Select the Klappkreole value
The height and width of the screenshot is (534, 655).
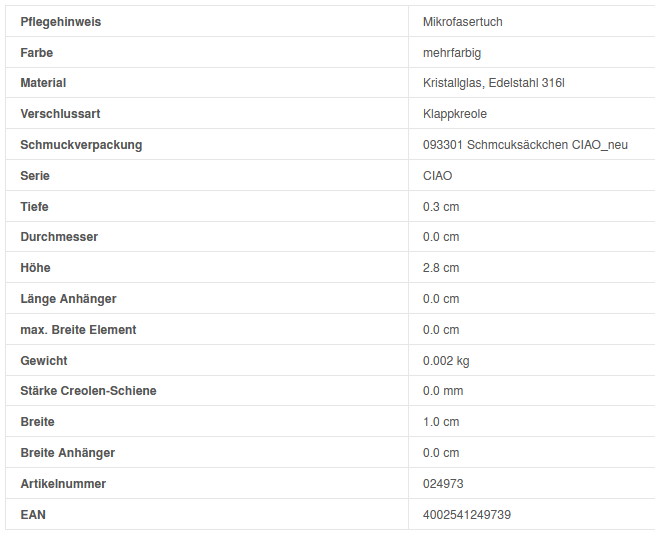(455, 114)
